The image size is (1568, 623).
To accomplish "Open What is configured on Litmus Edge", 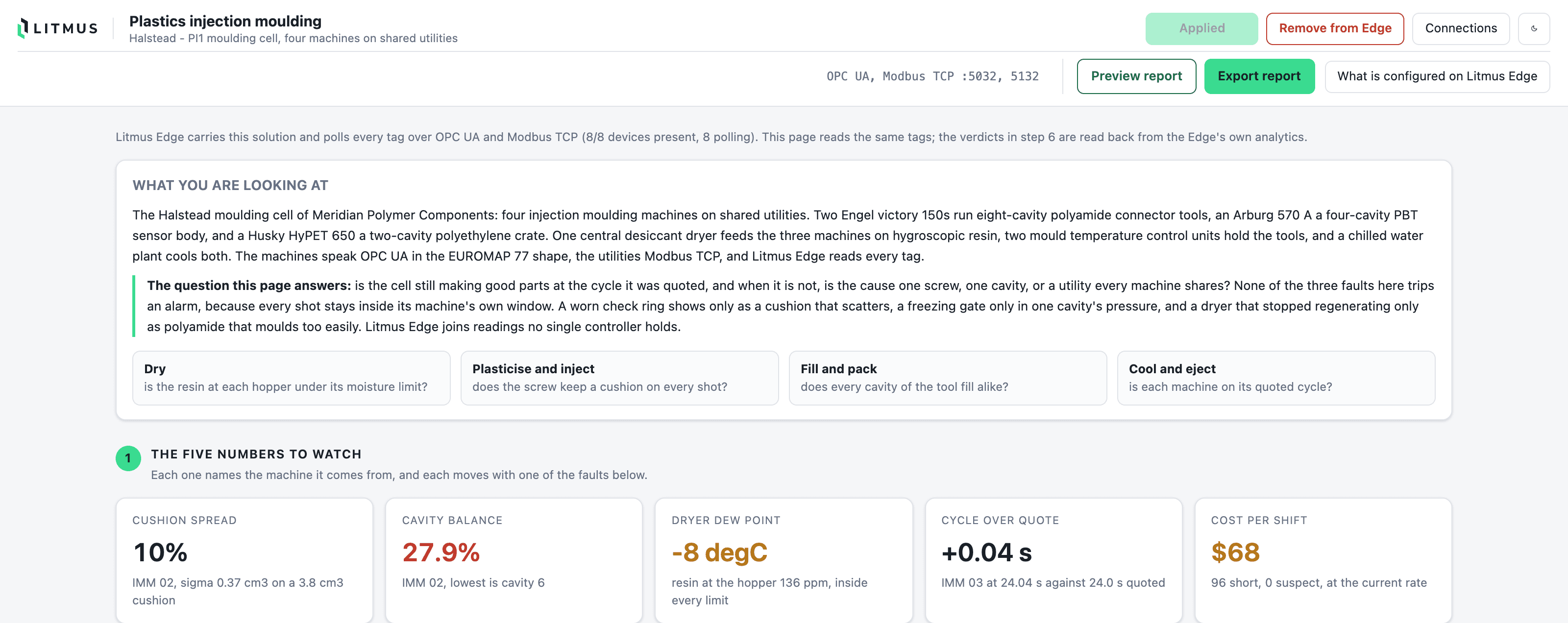I will (1437, 76).
